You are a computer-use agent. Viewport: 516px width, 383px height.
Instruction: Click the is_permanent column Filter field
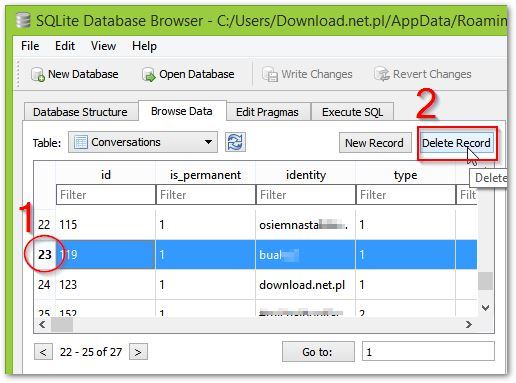tap(205, 195)
